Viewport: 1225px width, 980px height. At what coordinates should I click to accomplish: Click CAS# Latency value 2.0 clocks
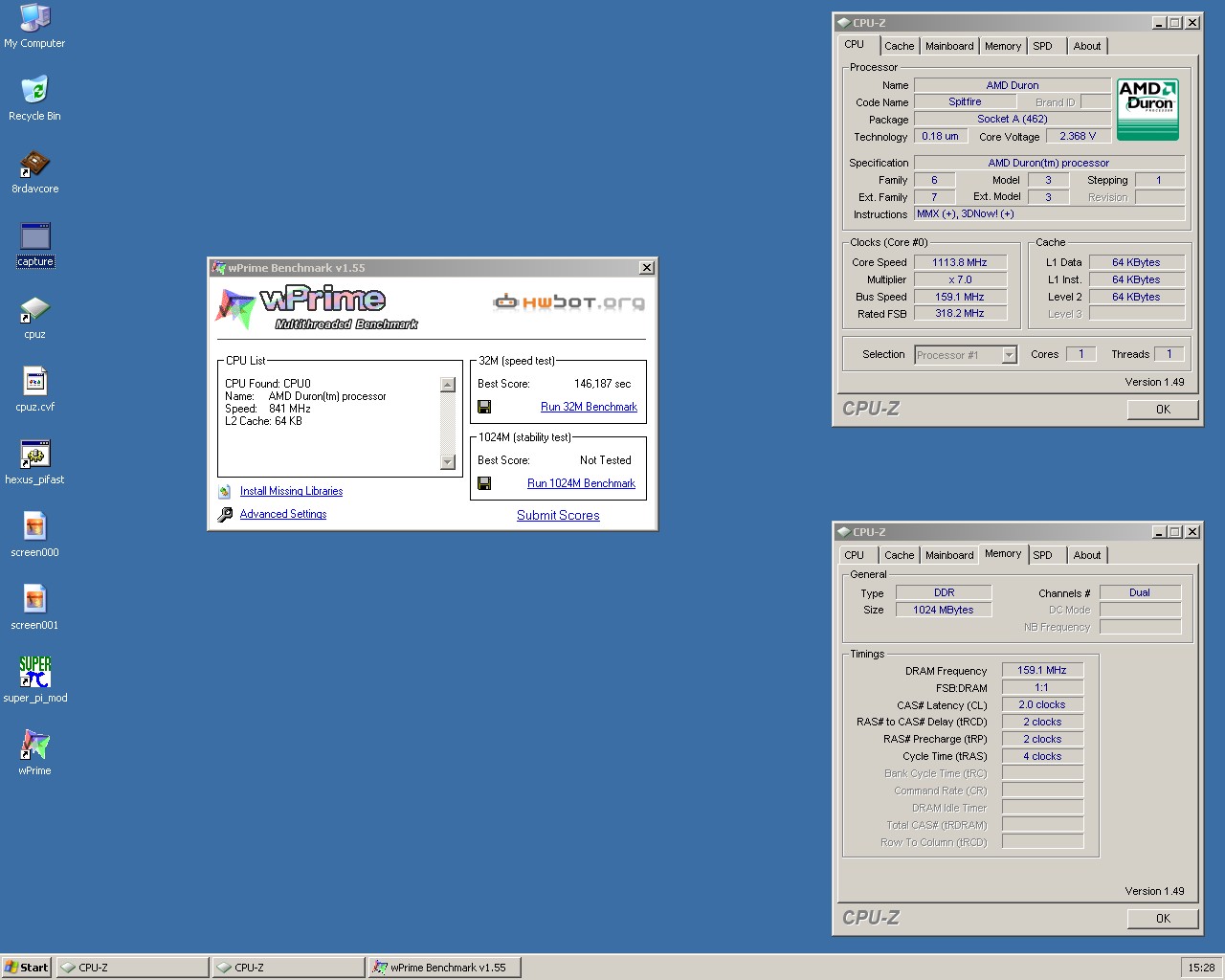tap(1042, 704)
